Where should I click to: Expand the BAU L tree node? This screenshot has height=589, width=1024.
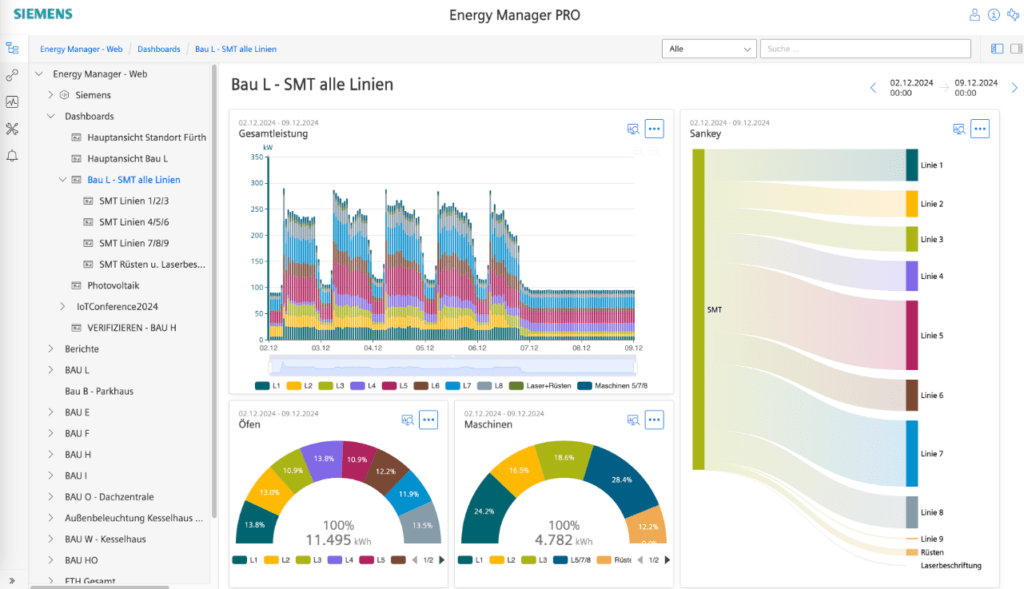[51, 370]
